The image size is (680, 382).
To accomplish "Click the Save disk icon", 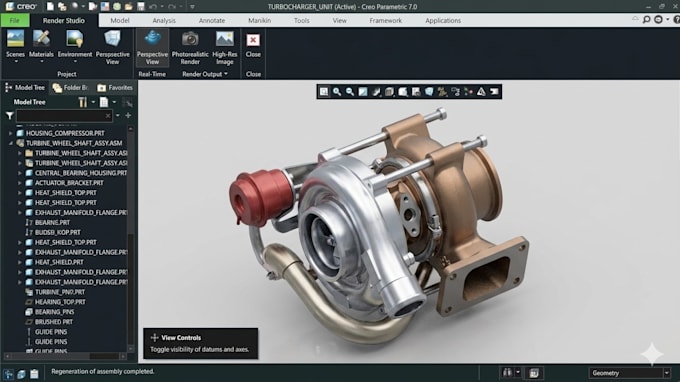I will 141,7.
